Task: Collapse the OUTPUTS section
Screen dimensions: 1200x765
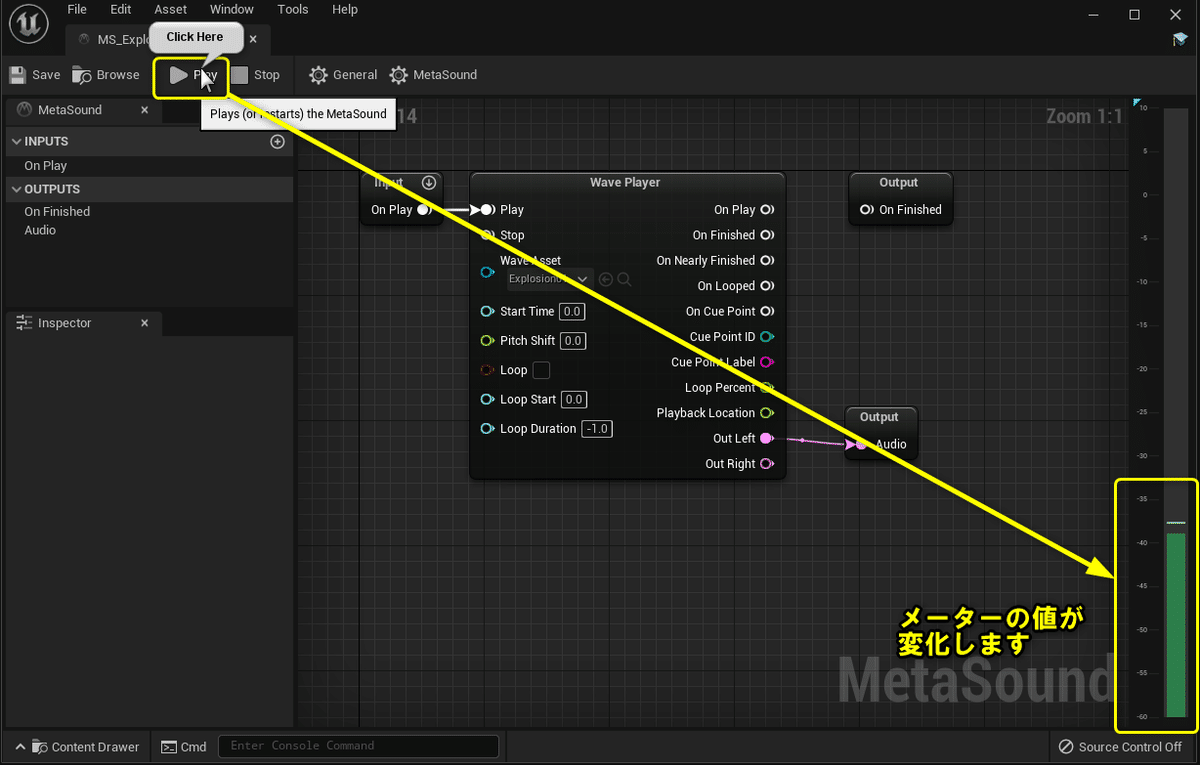Action: [x=17, y=189]
